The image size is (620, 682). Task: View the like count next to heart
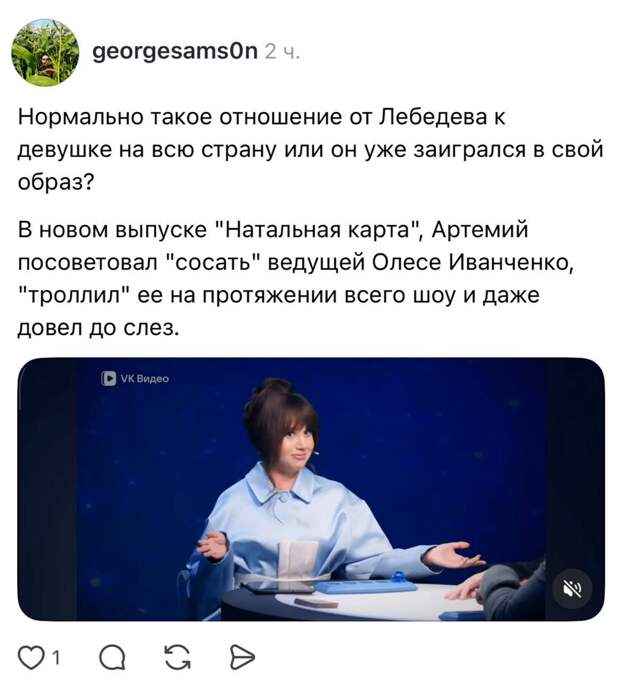(56, 657)
